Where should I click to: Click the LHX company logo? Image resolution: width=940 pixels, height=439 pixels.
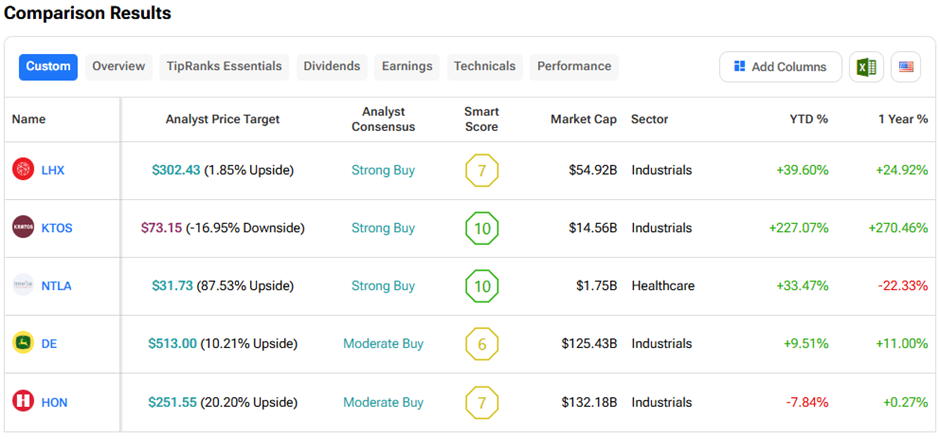point(23,170)
